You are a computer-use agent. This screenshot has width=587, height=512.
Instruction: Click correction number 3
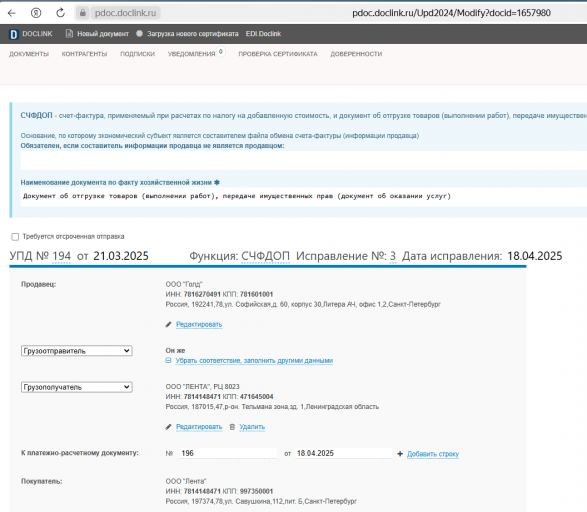(393, 256)
